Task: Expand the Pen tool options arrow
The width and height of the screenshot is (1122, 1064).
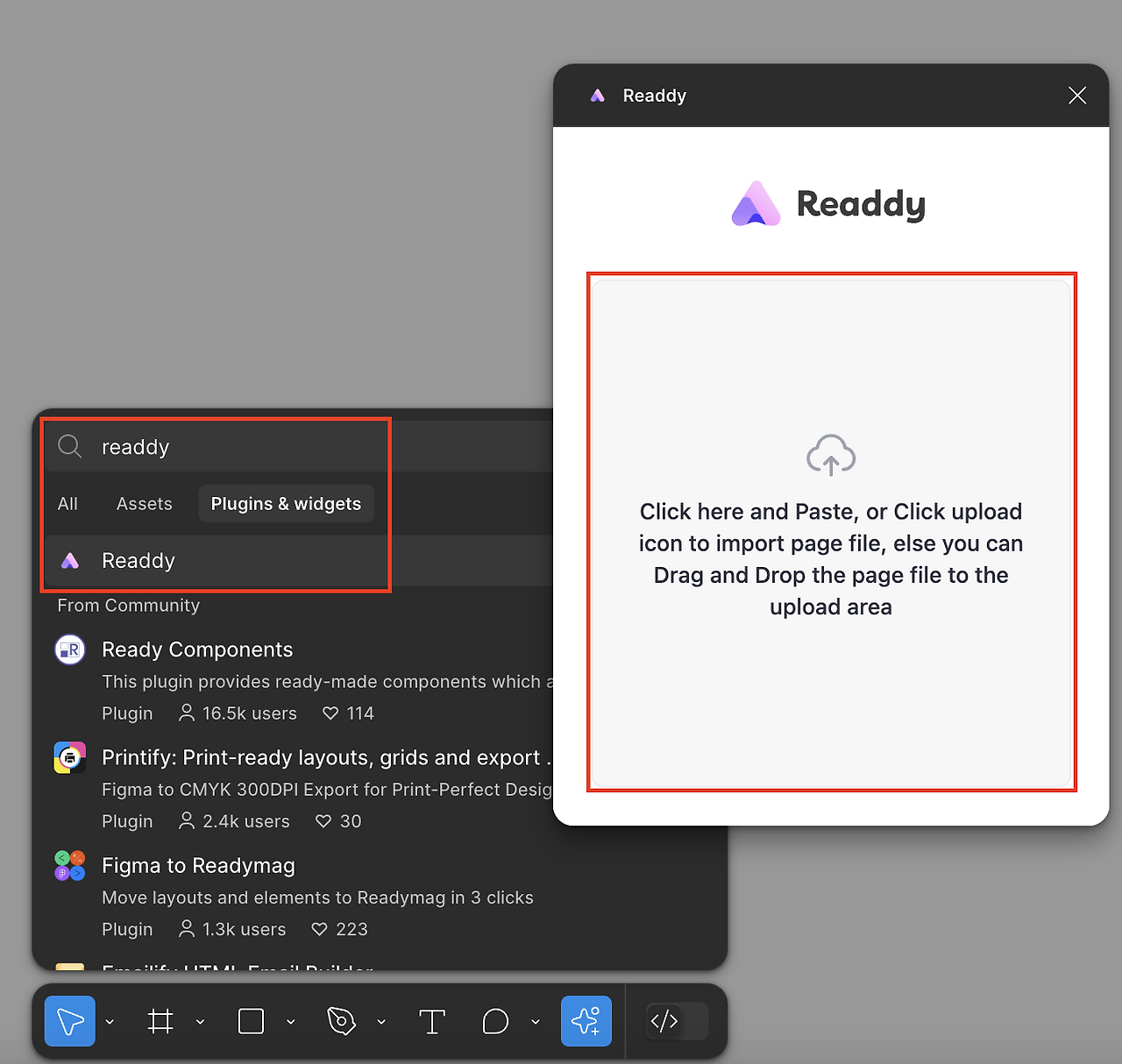Action: 381,1022
